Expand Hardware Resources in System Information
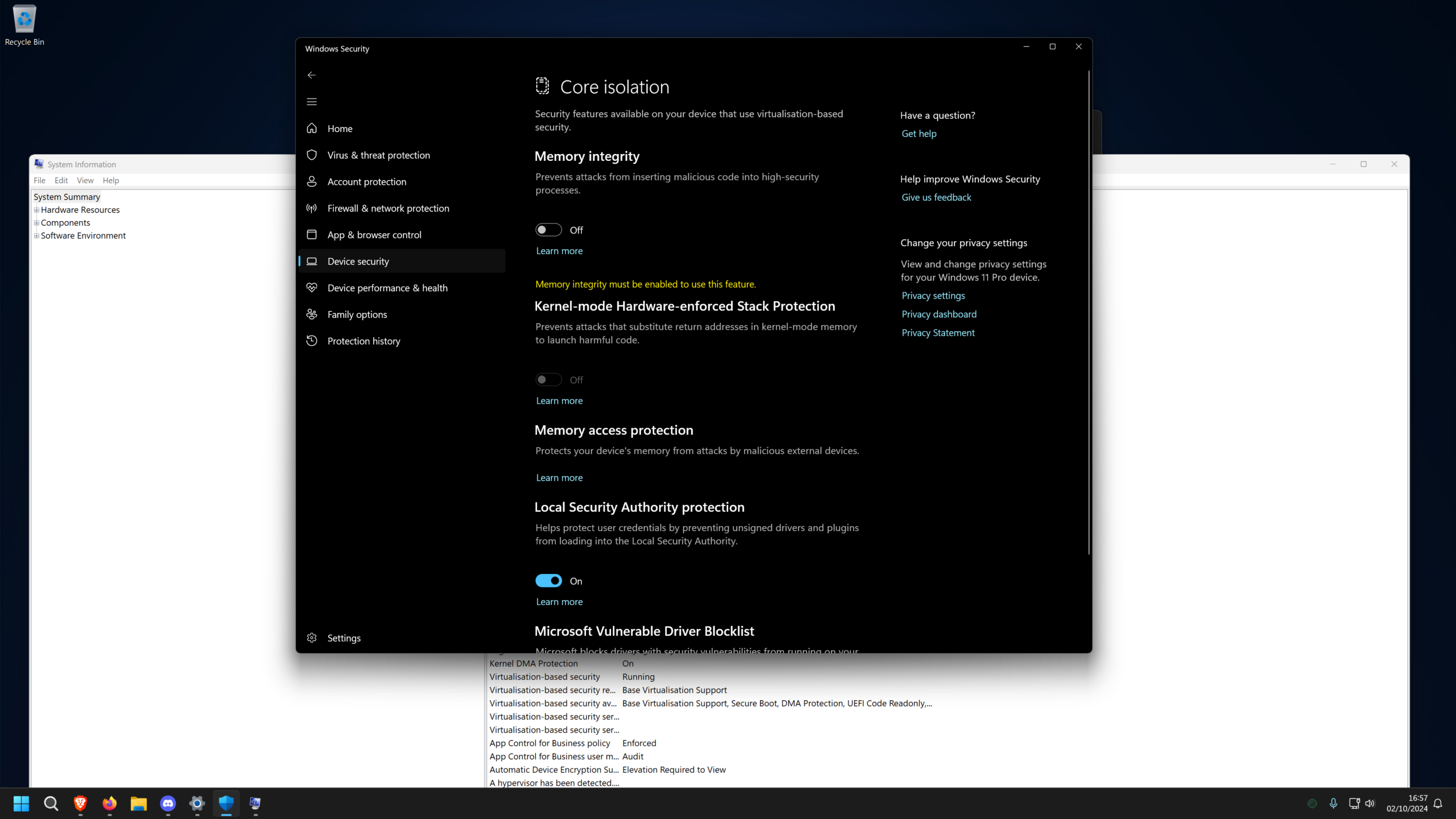This screenshot has width=1456, height=819. 36,209
